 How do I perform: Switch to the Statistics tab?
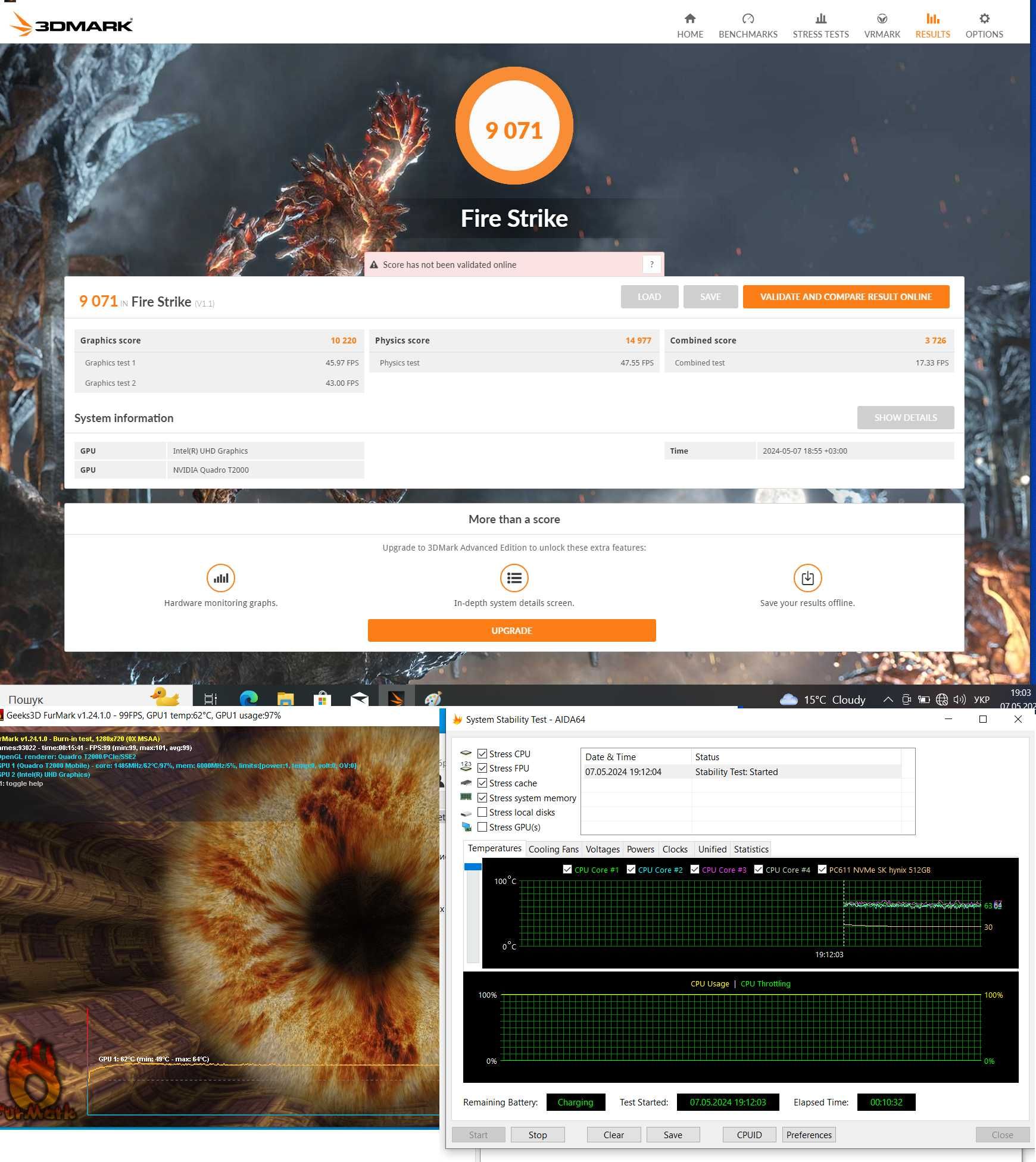tap(751, 849)
